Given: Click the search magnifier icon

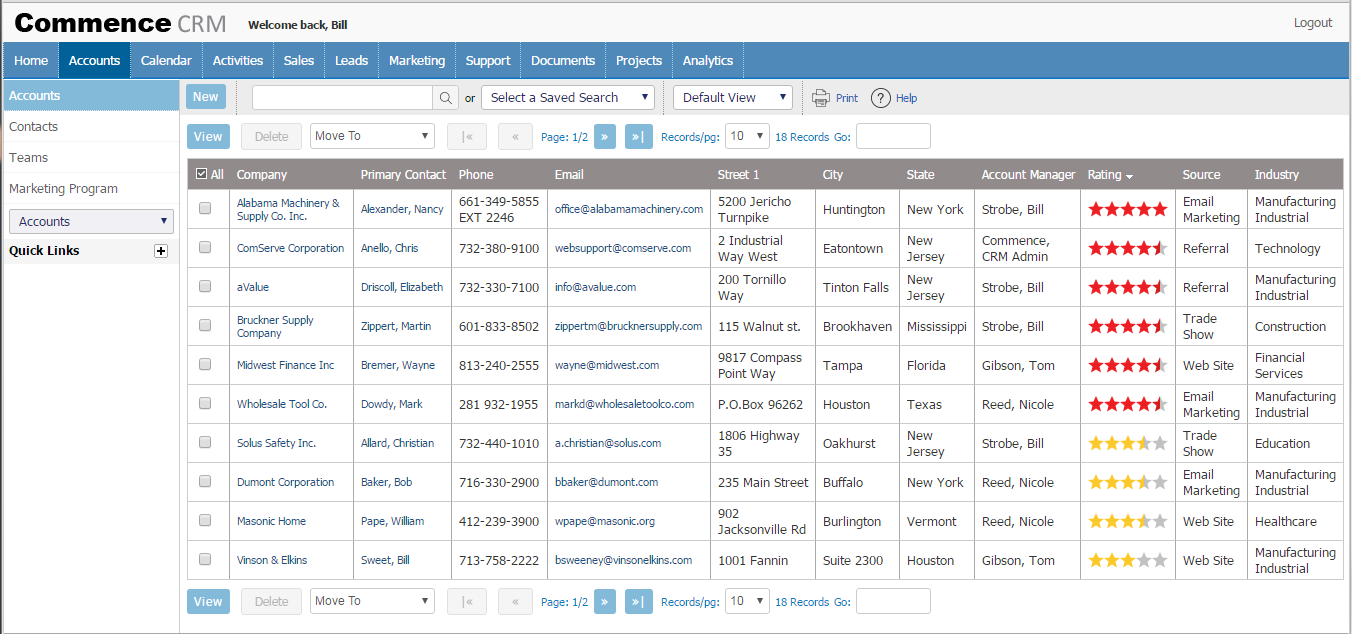Looking at the screenshot, I should pos(446,98).
